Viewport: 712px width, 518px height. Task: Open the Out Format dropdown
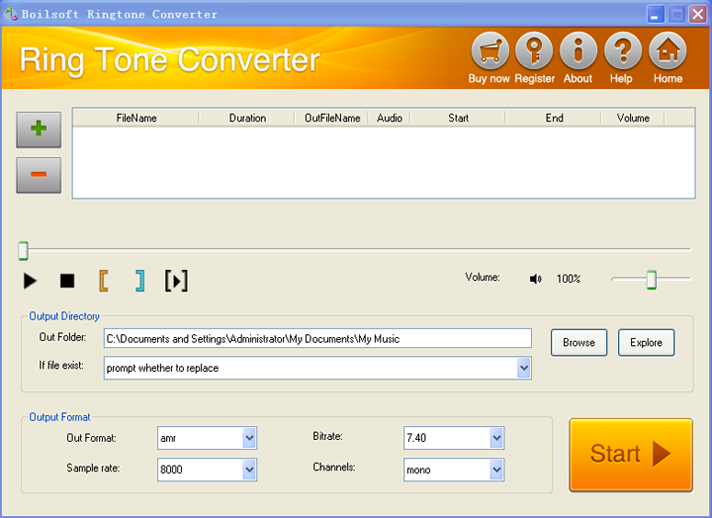coord(207,438)
